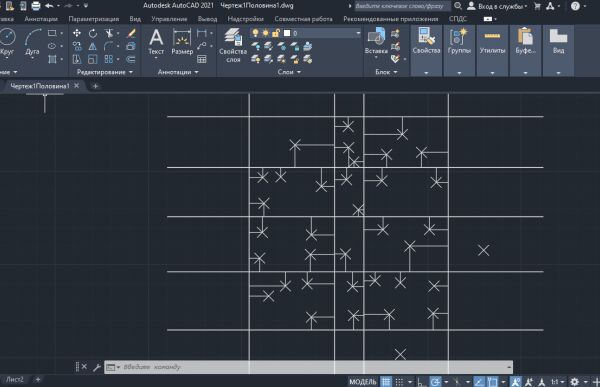Screen dimensions: 600x387
Task: Activate the Offset tool
Action: coord(131,59)
